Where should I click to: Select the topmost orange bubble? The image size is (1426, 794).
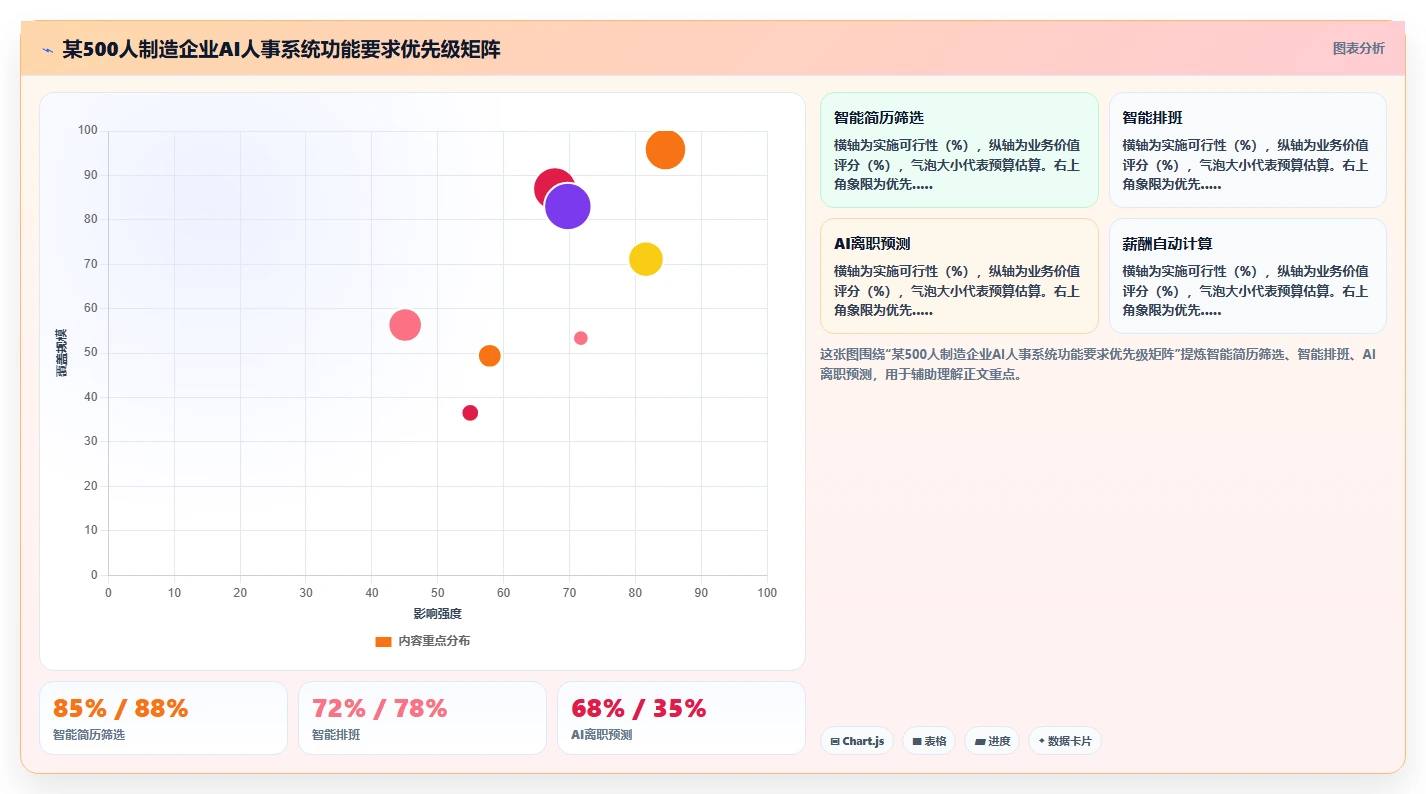pos(665,150)
